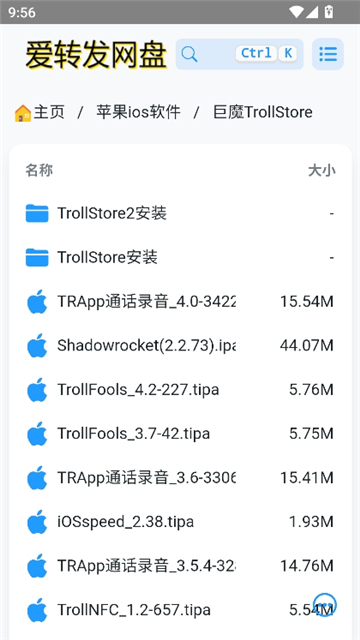
Task: Open file TRApp通话录音_3.5.4
Action: [x=147, y=566]
